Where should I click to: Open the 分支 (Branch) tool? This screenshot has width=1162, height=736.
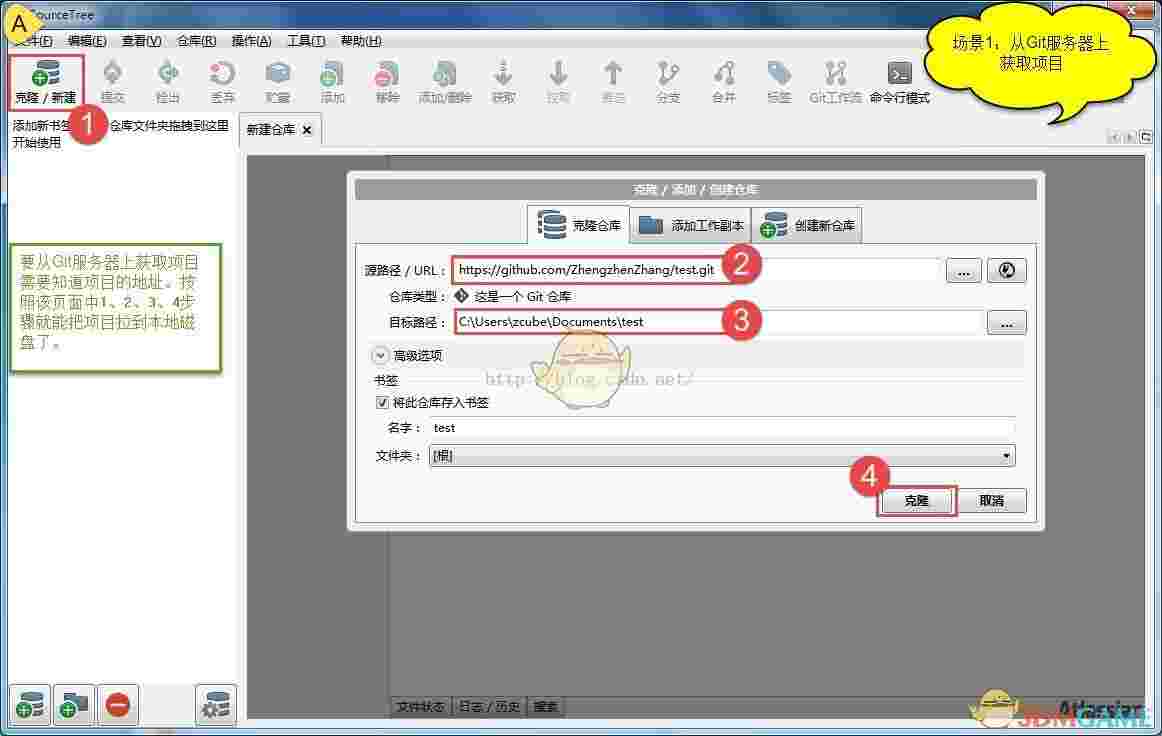pyautogui.click(x=668, y=80)
